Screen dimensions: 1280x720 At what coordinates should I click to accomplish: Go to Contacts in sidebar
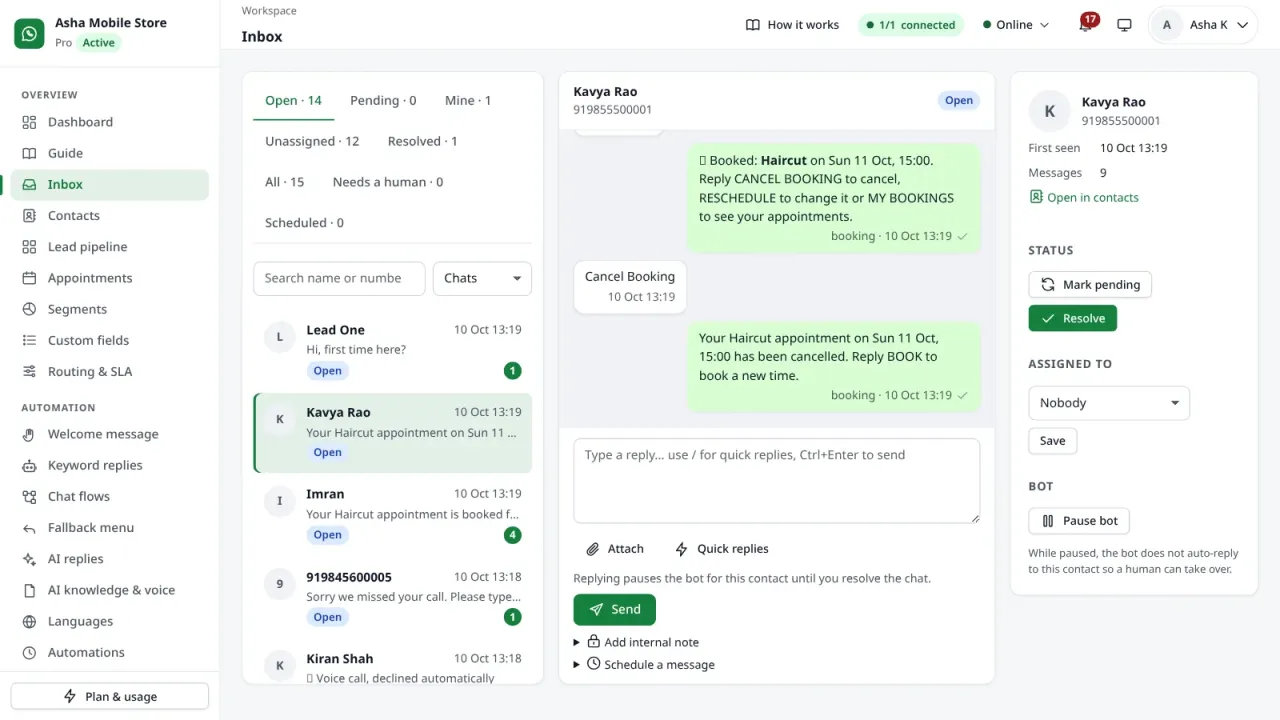pos(110,215)
